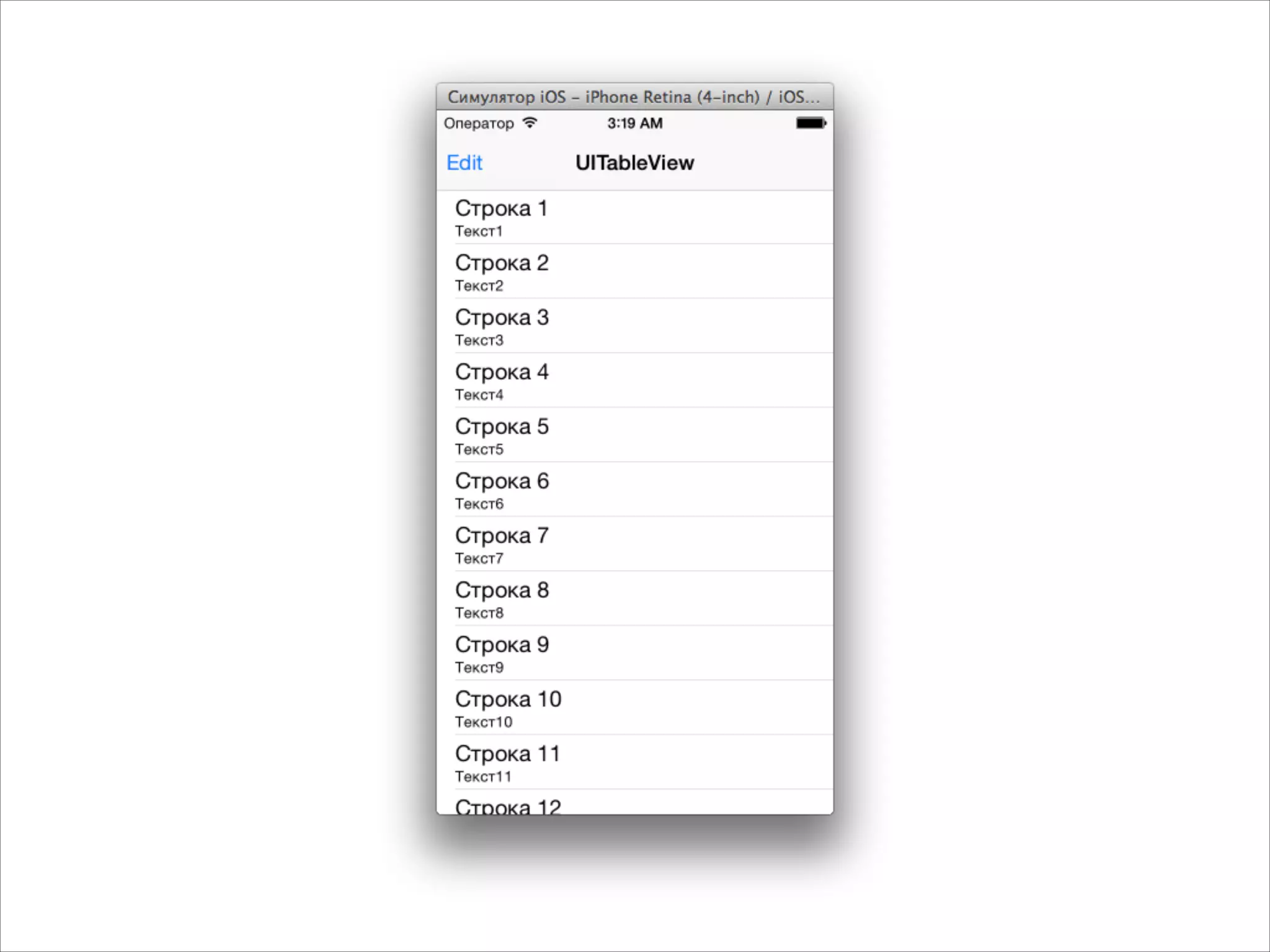Select the Строка 9 row
This screenshot has height=952, width=1270.
pos(635,653)
